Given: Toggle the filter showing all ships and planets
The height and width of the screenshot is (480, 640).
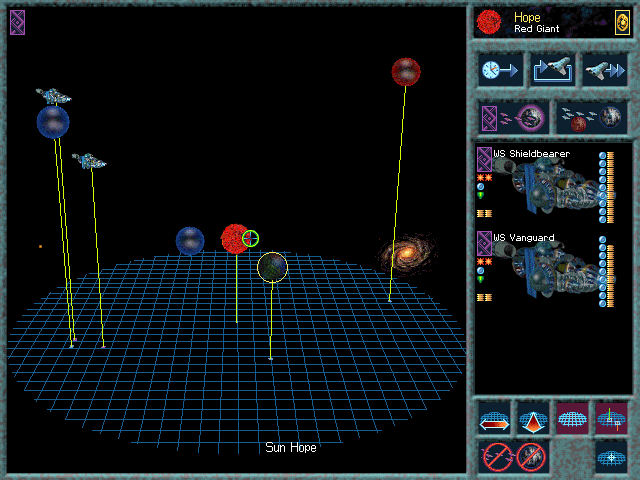Looking at the screenshot, I should point(592,118).
